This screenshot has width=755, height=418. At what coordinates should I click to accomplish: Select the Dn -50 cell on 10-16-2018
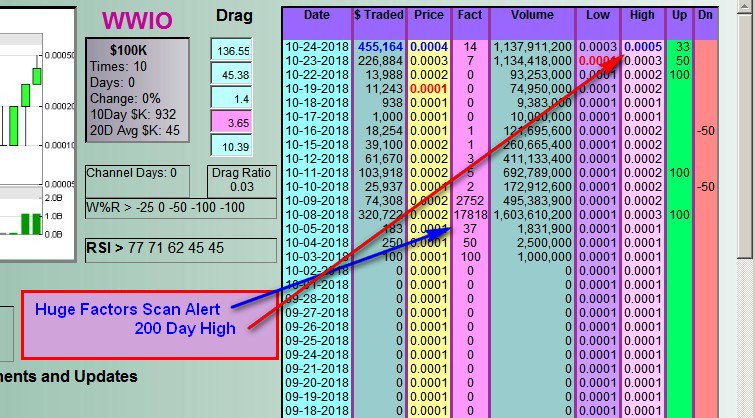[706, 131]
